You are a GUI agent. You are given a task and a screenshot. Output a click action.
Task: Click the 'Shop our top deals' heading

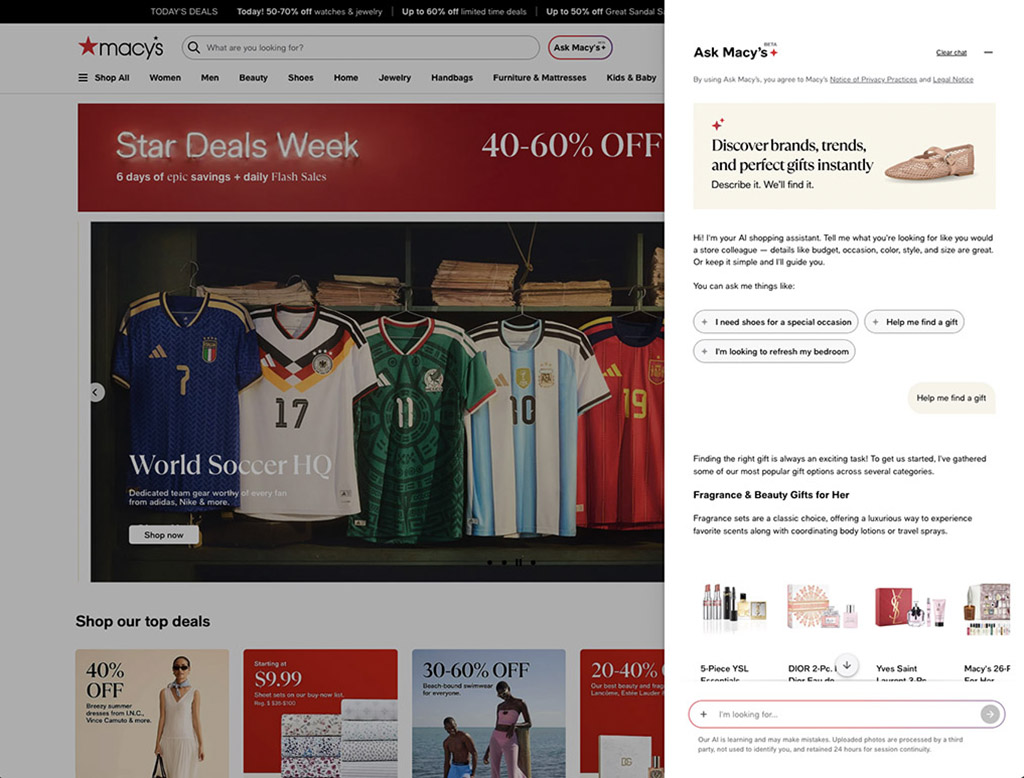(x=142, y=621)
